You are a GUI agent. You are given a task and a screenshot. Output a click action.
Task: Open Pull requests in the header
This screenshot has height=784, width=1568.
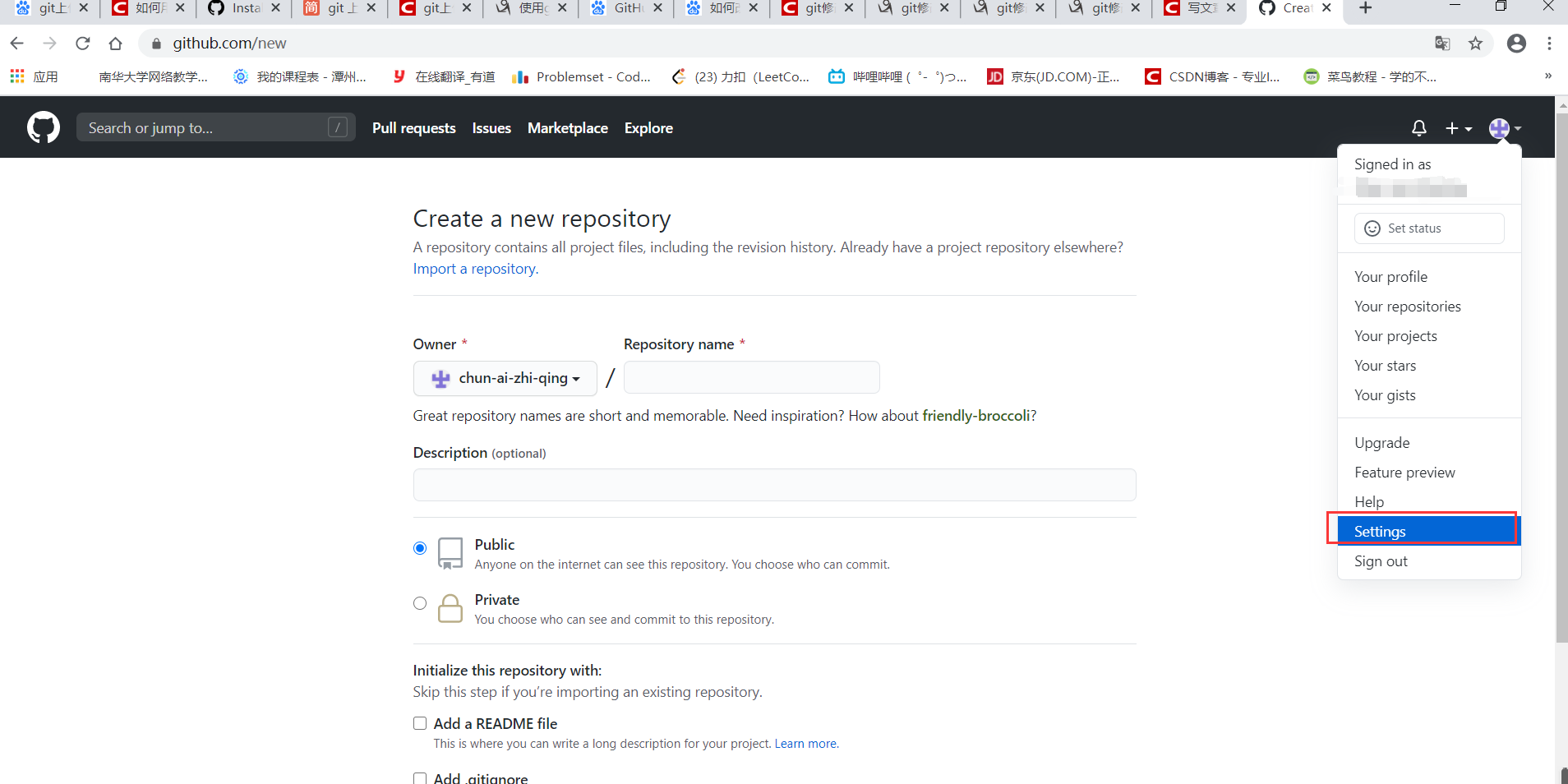click(x=414, y=128)
